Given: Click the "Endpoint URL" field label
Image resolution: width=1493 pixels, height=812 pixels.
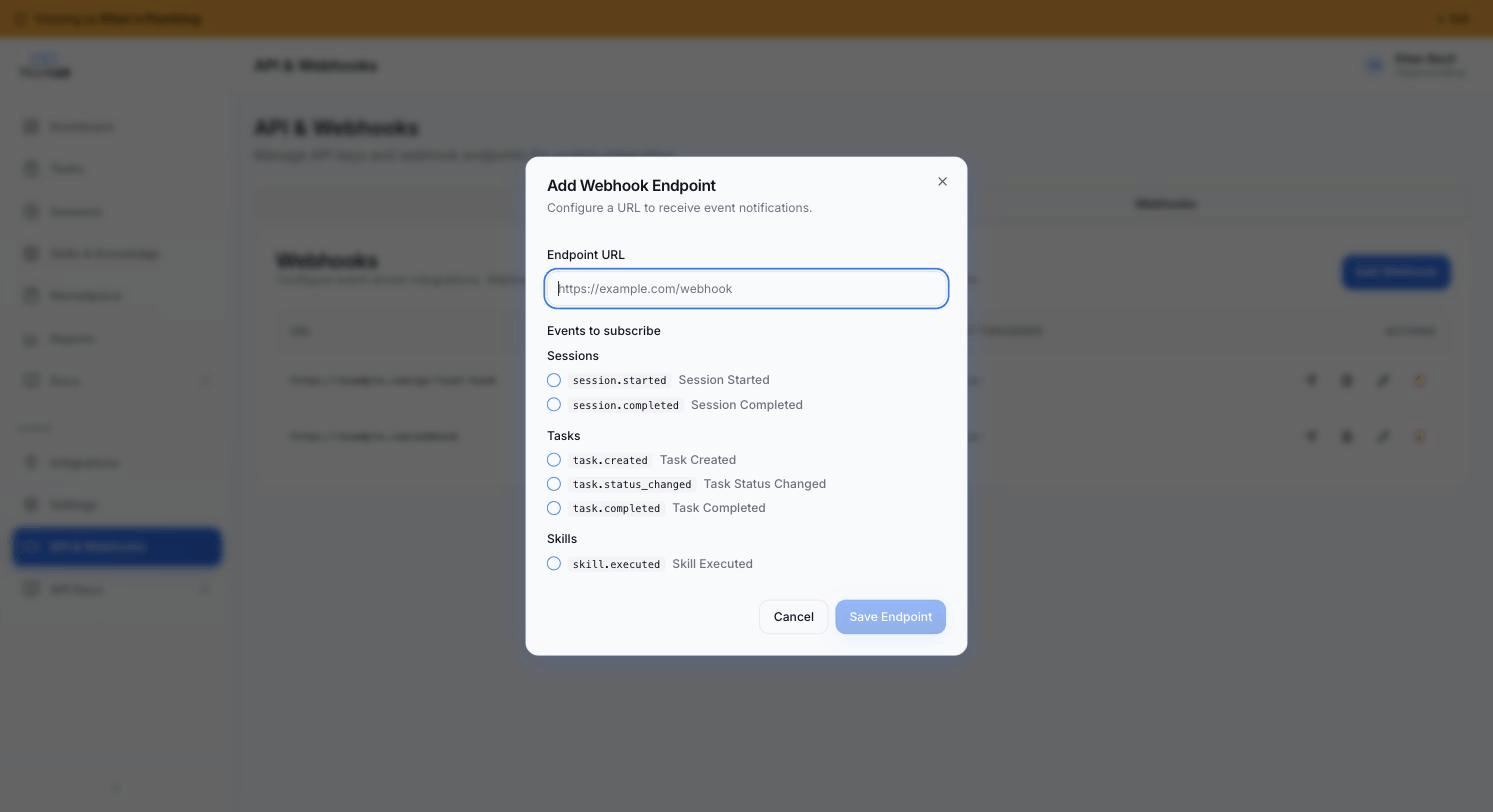Looking at the screenshot, I should (586, 255).
